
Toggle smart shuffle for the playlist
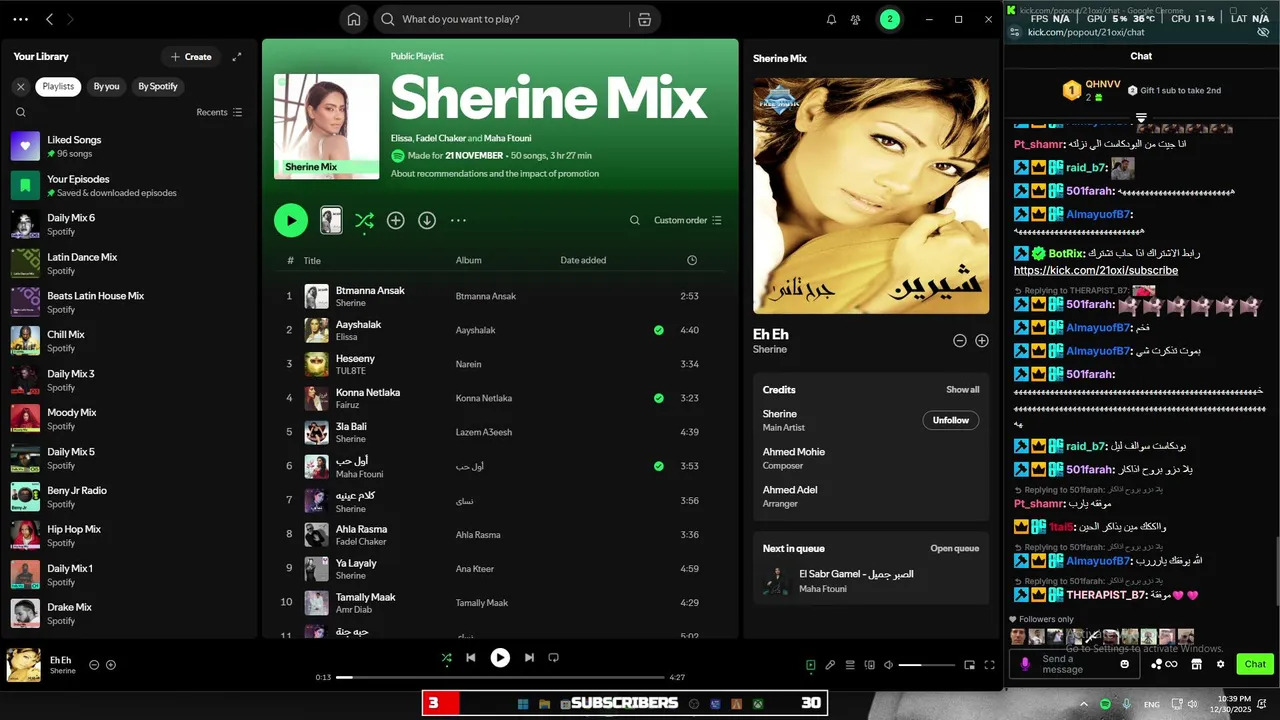[364, 220]
